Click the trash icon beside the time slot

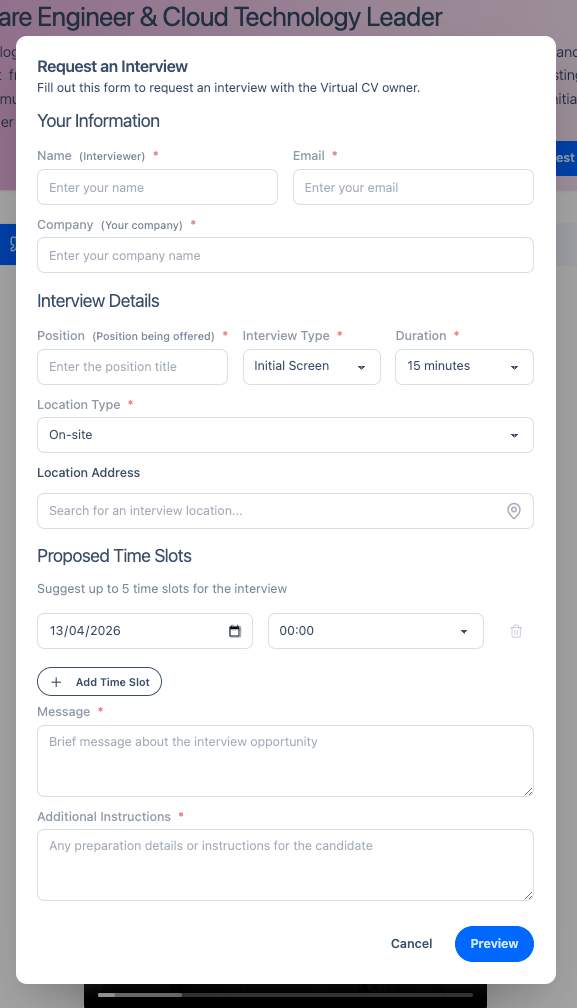click(x=516, y=631)
